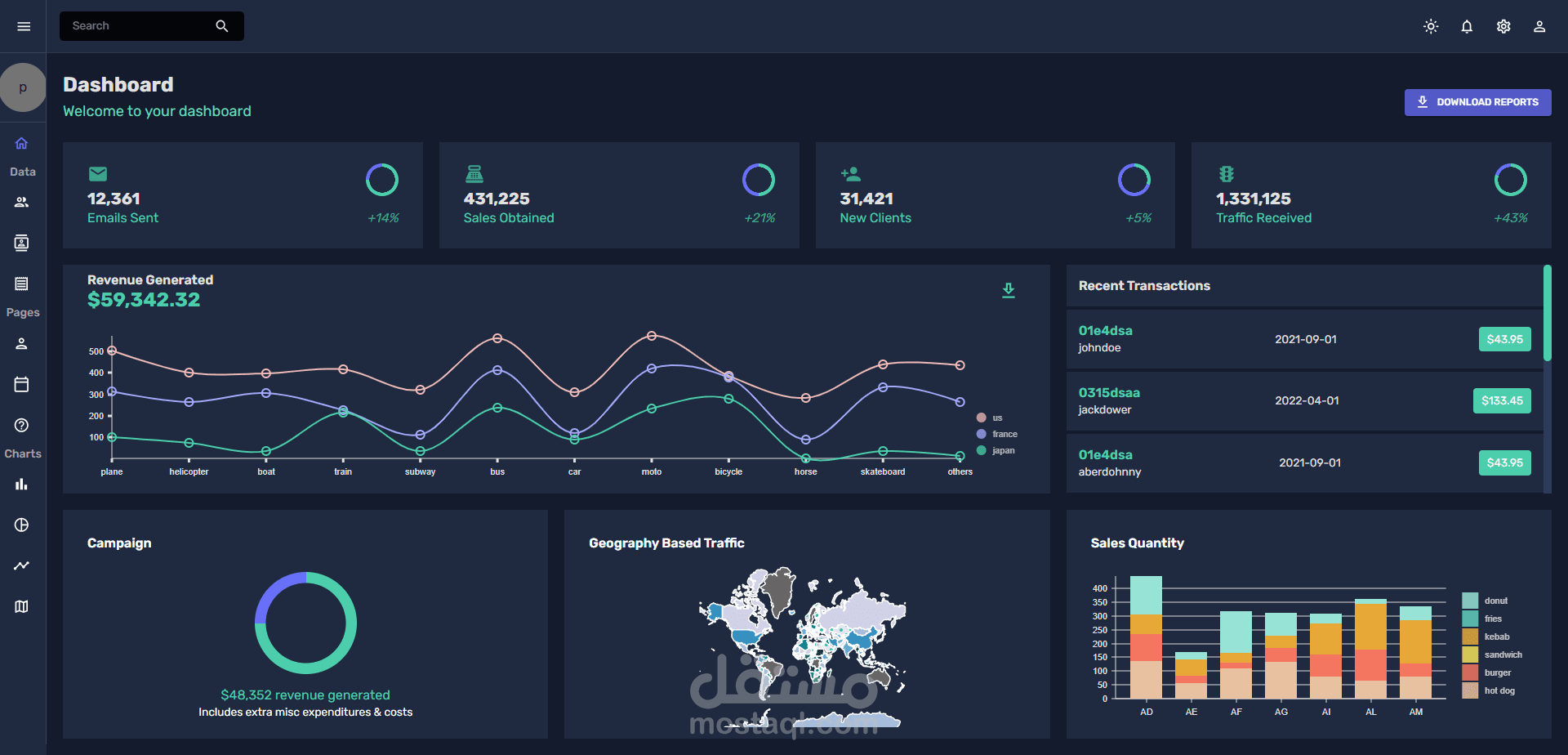The height and width of the screenshot is (755, 1568).
Task: Click the hot dog legend swatch in Sales Quantity
Action: [1470, 690]
